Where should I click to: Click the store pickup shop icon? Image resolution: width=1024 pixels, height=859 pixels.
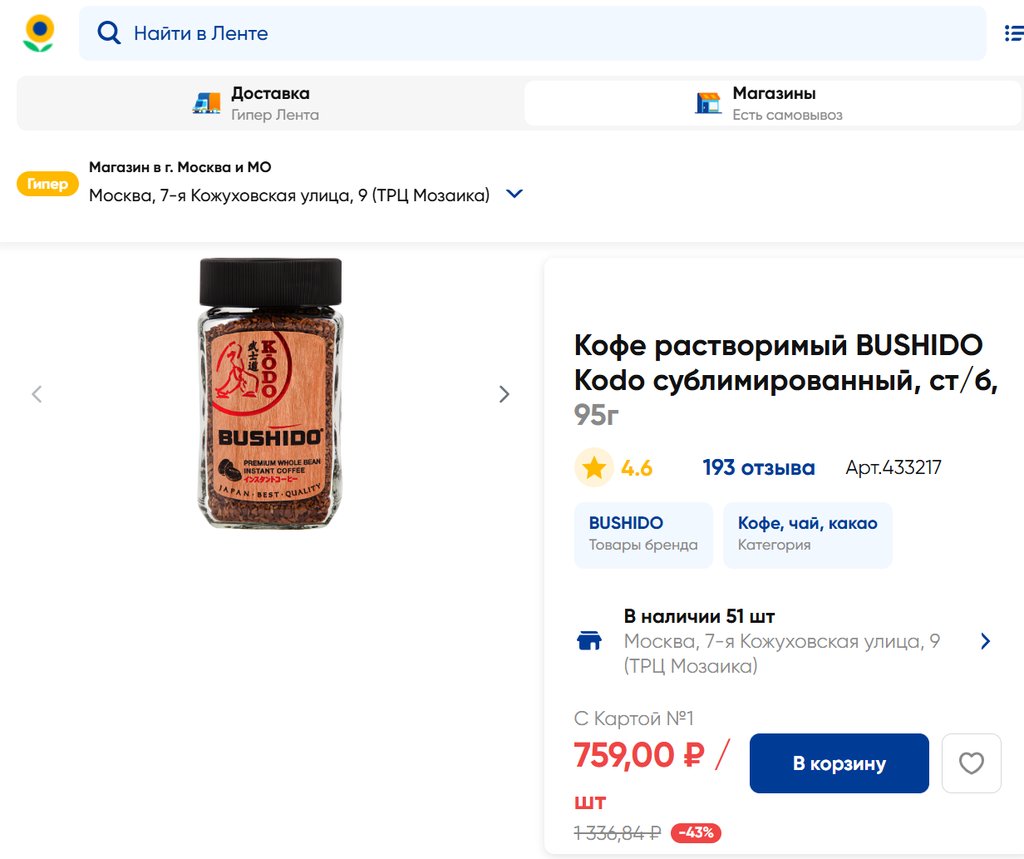pyautogui.click(x=708, y=103)
